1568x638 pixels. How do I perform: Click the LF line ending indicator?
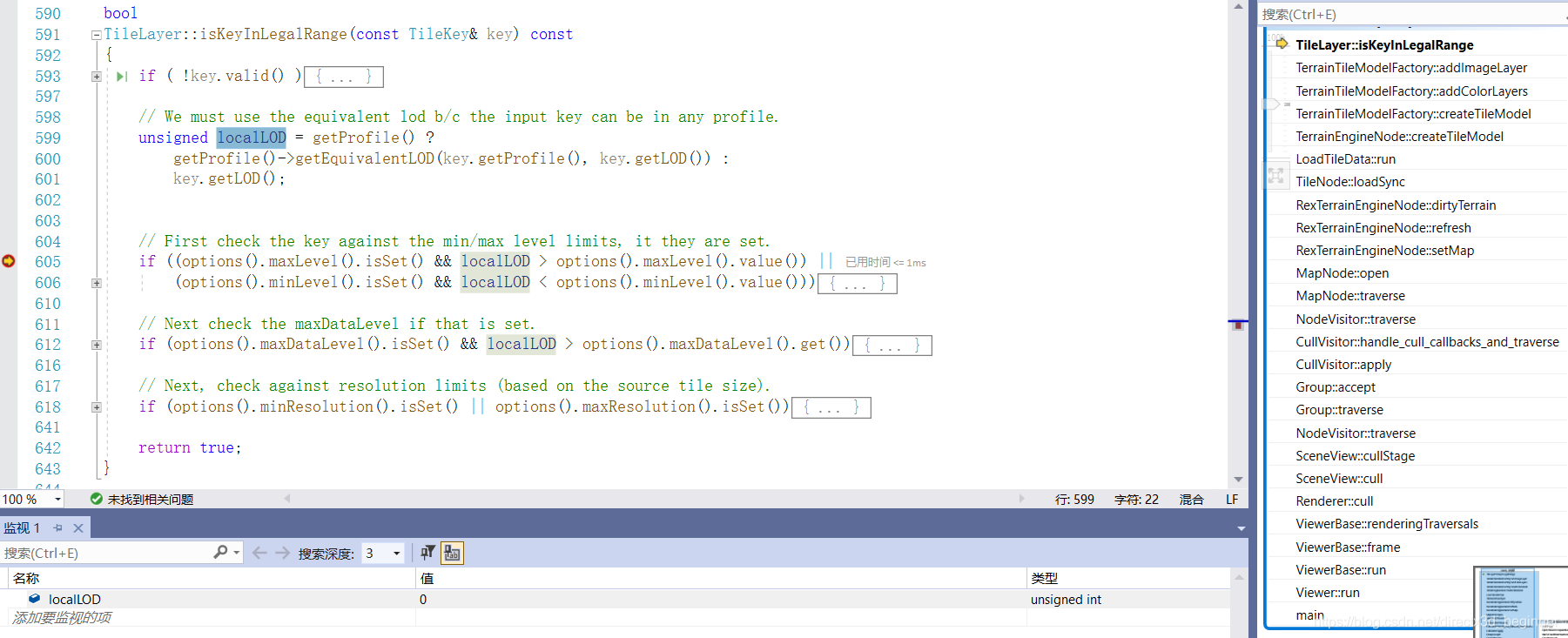click(x=1232, y=499)
